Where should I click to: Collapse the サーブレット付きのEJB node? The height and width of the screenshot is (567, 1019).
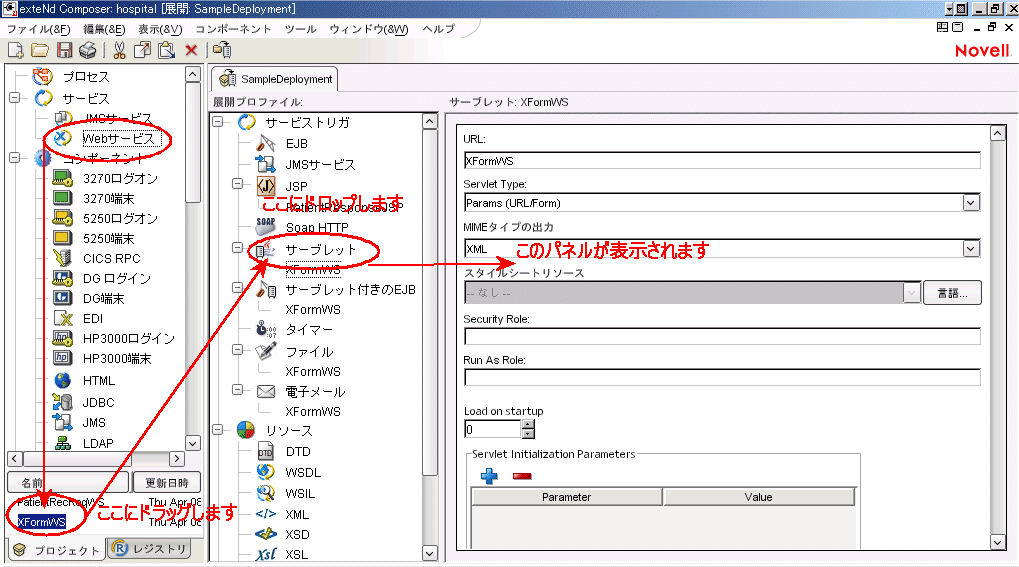coord(238,288)
